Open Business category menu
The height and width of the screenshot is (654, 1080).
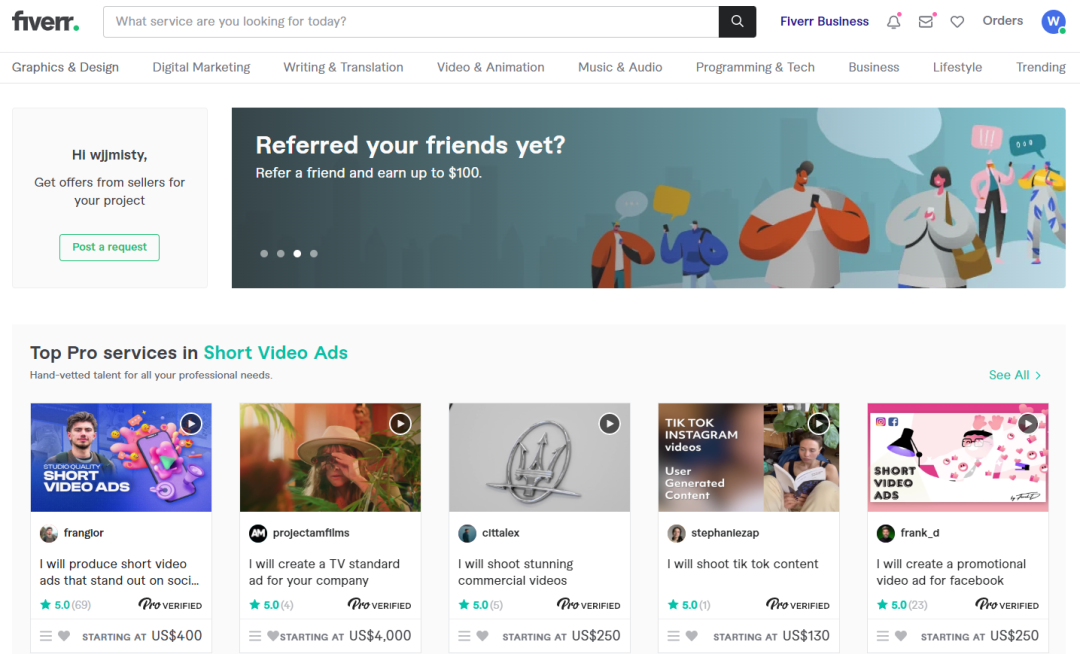coord(873,67)
